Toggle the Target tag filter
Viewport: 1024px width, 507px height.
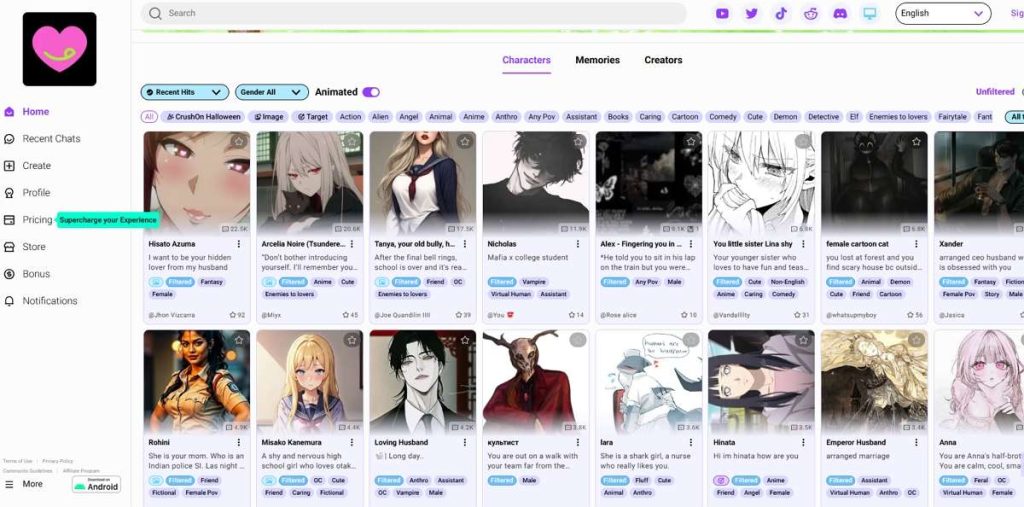point(313,117)
